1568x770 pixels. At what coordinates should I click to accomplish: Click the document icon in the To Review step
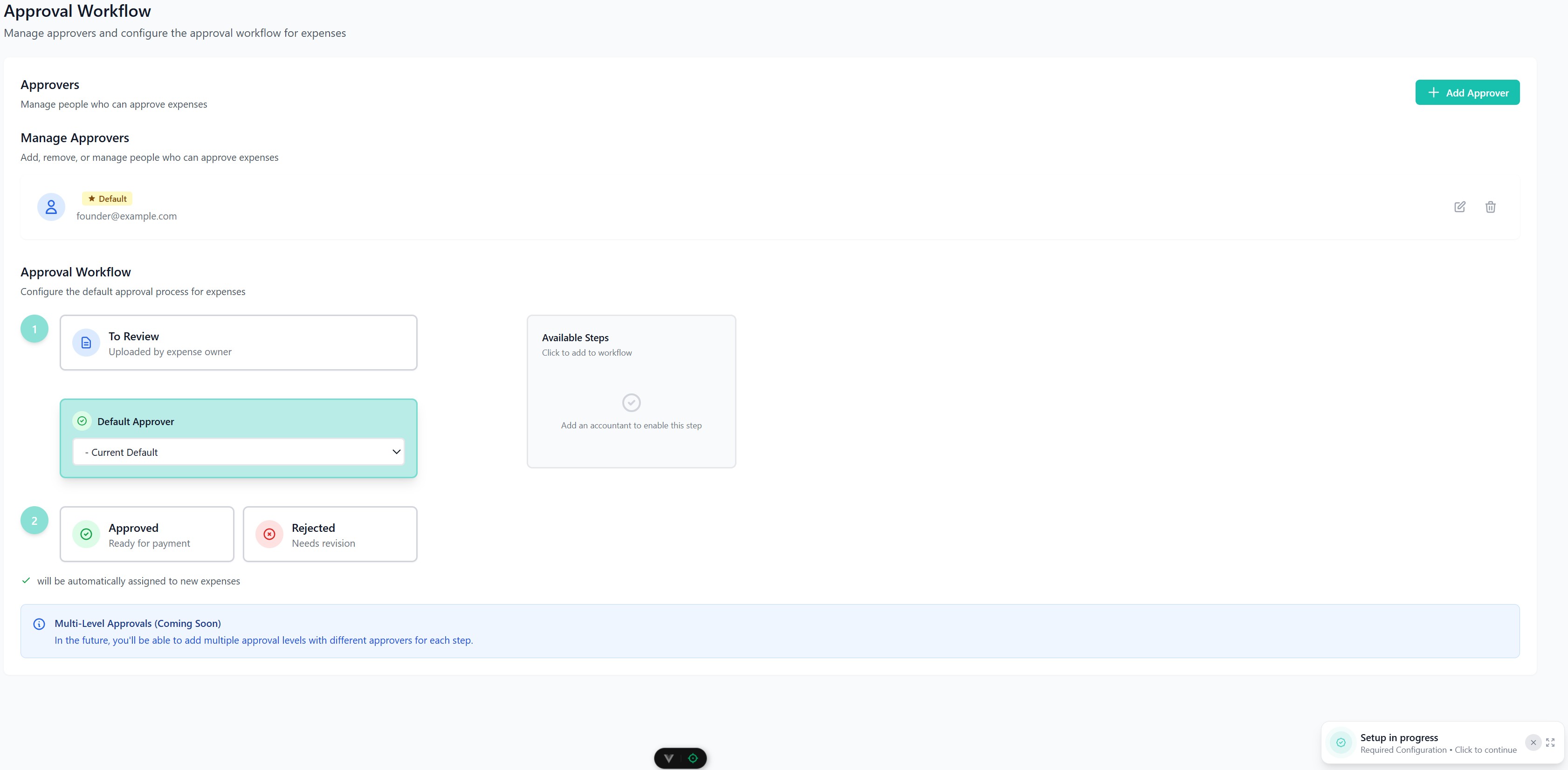coord(86,342)
